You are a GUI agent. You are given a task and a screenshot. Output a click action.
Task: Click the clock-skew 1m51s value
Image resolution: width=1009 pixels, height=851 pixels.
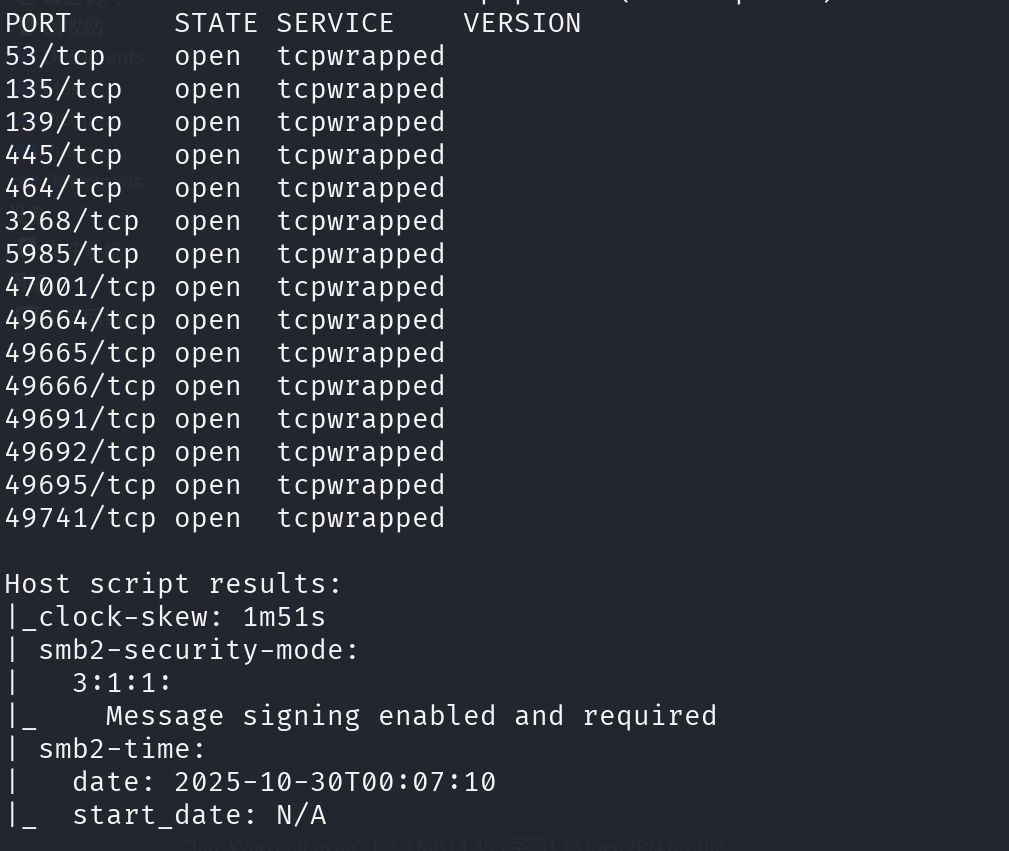(x=284, y=617)
